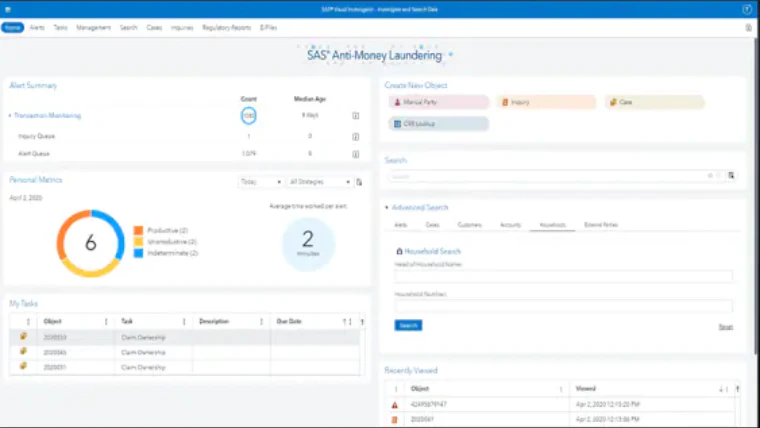
Task: Click the blue Search button under Household Search
Action: point(408,325)
